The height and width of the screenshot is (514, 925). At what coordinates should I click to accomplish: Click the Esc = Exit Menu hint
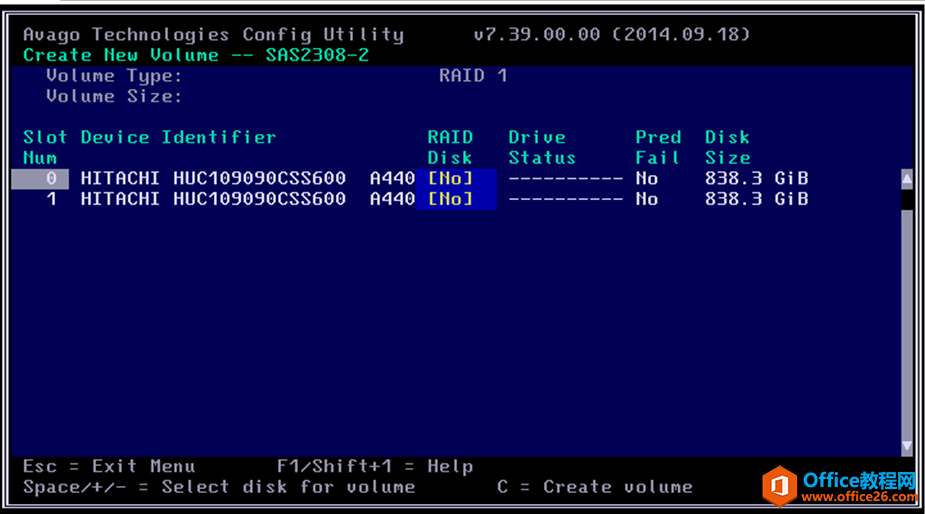coord(109,466)
